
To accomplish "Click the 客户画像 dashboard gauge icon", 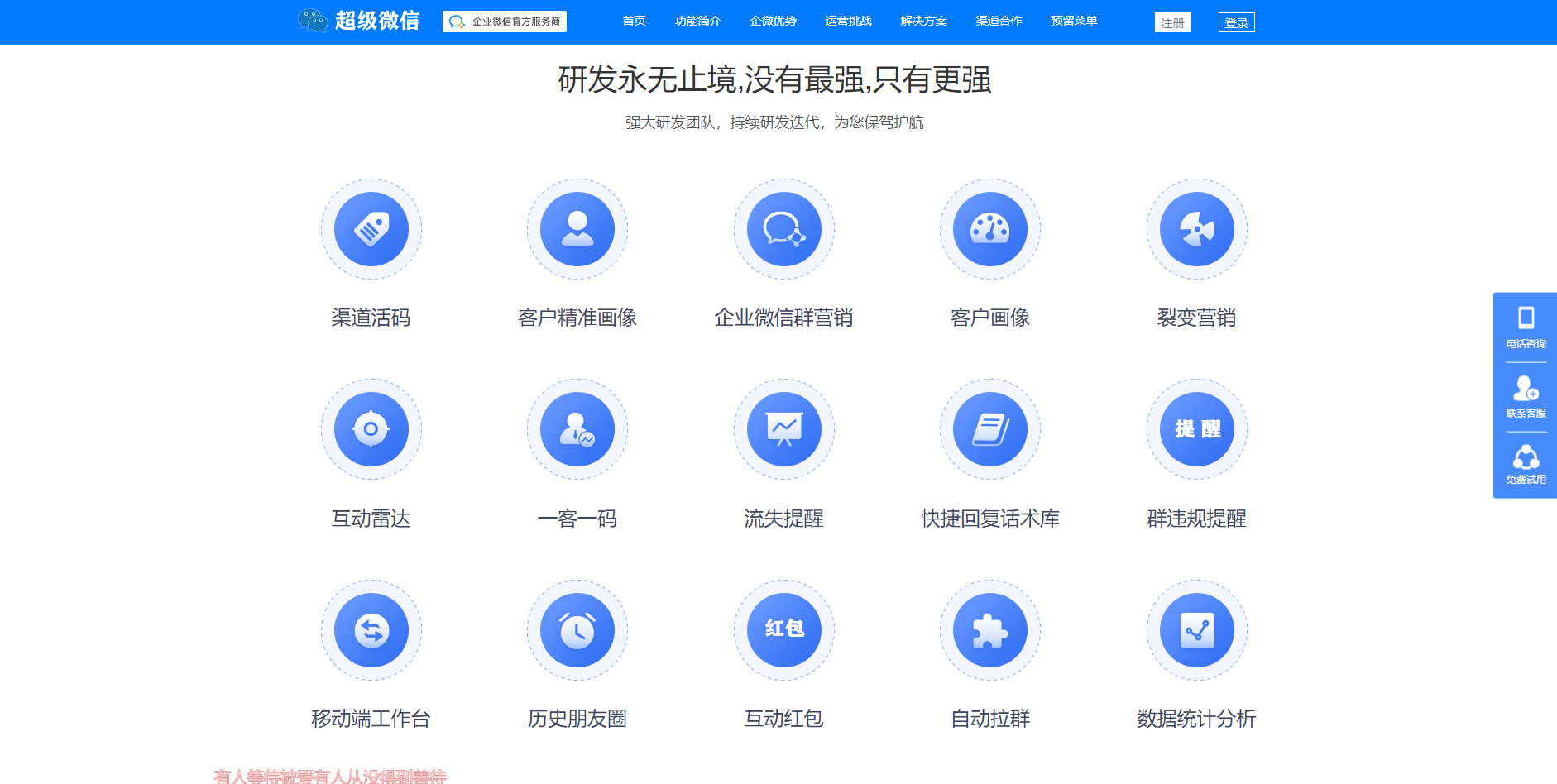I will click(x=989, y=229).
